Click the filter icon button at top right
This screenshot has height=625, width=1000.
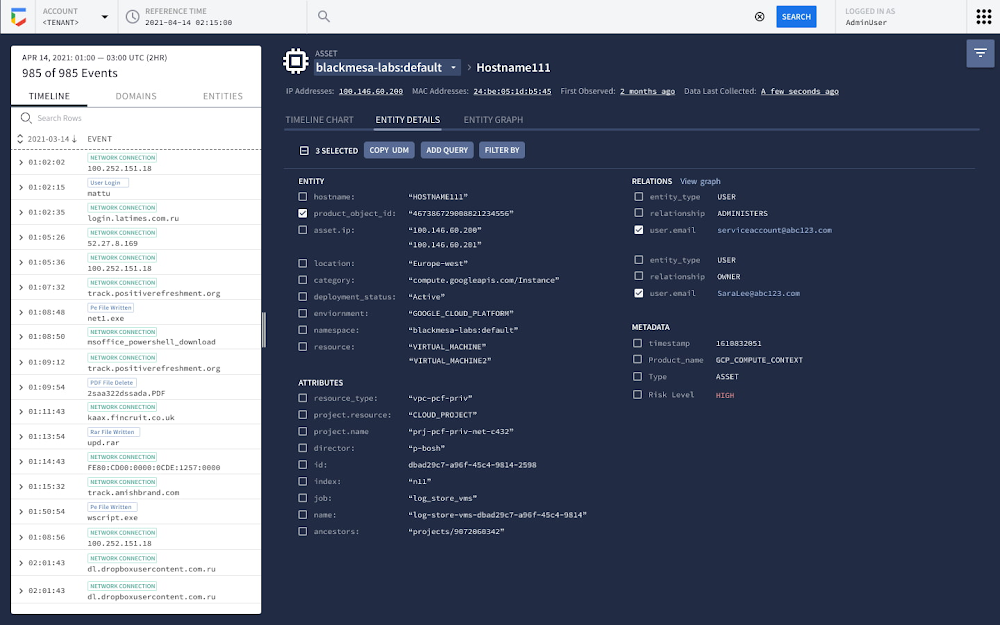pyautogui.click(x=979, y=53)
